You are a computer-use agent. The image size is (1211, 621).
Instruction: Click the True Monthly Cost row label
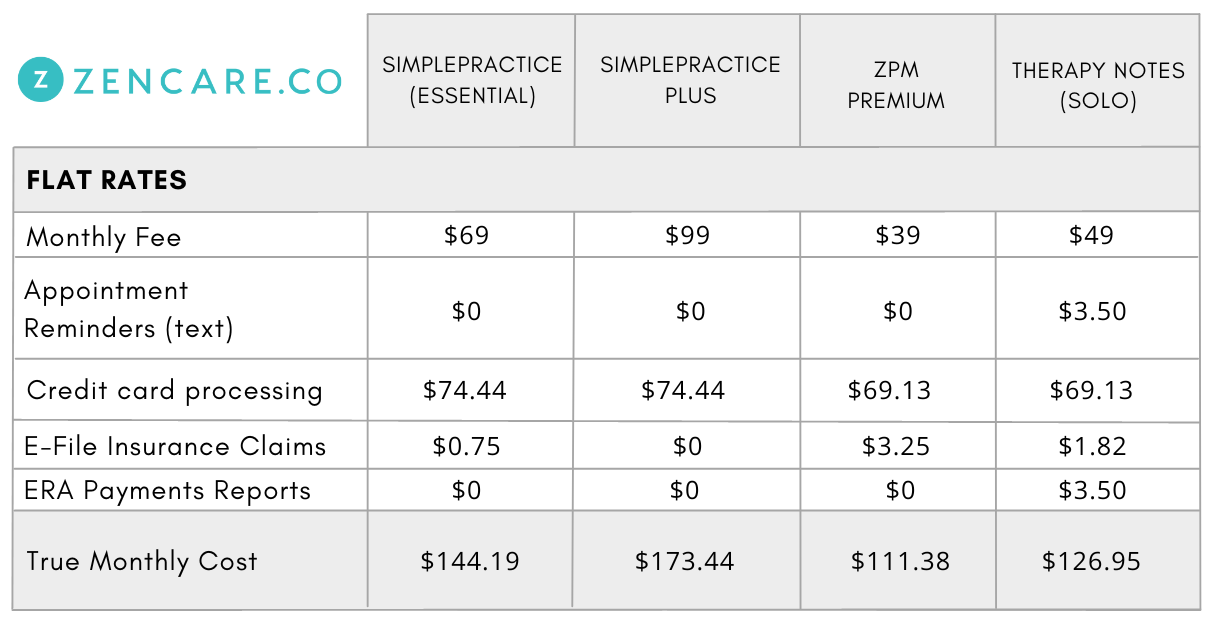pyautogui.click(x=142, y=561)
